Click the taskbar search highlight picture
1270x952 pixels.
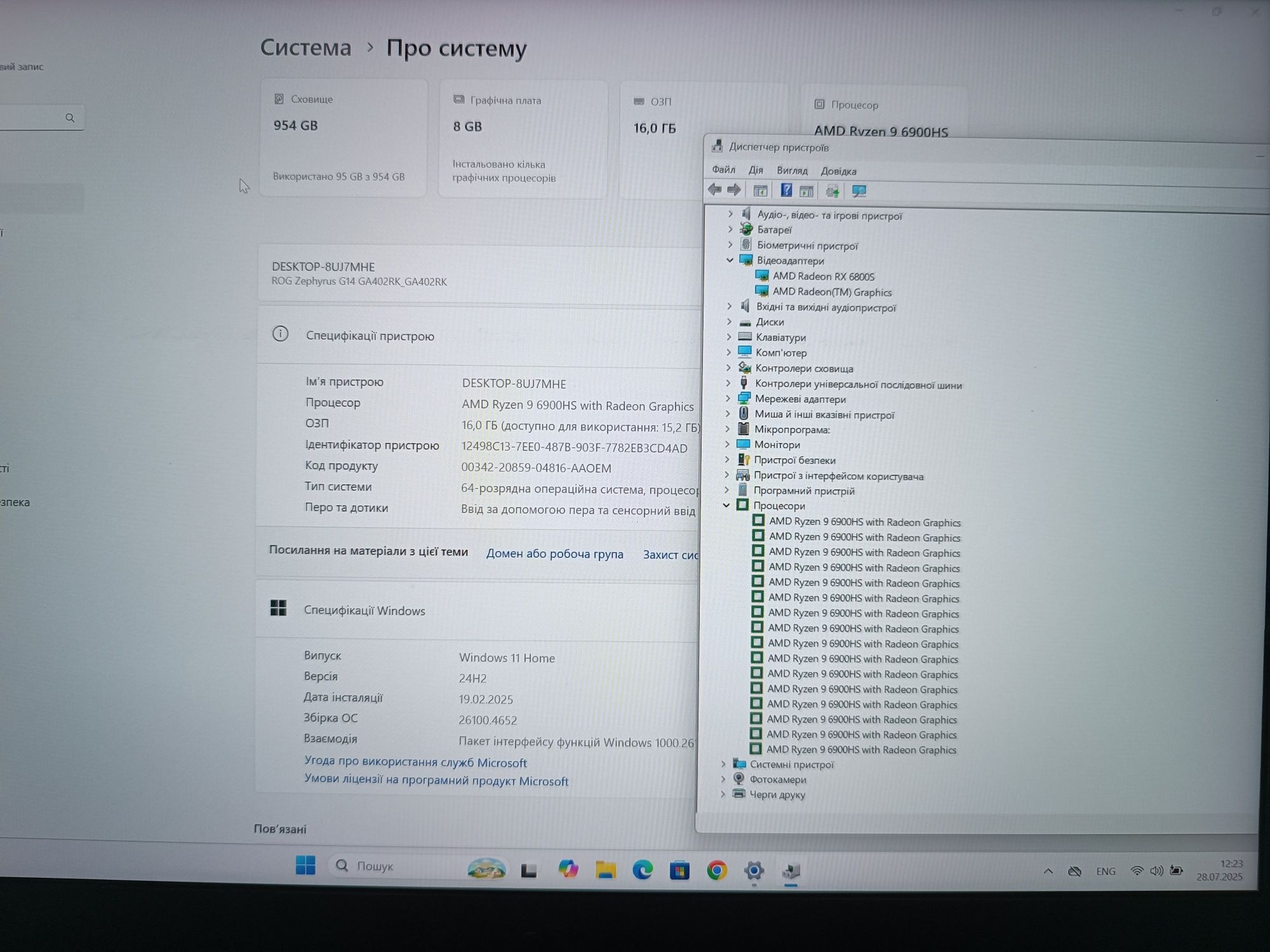tap(486, 868)
